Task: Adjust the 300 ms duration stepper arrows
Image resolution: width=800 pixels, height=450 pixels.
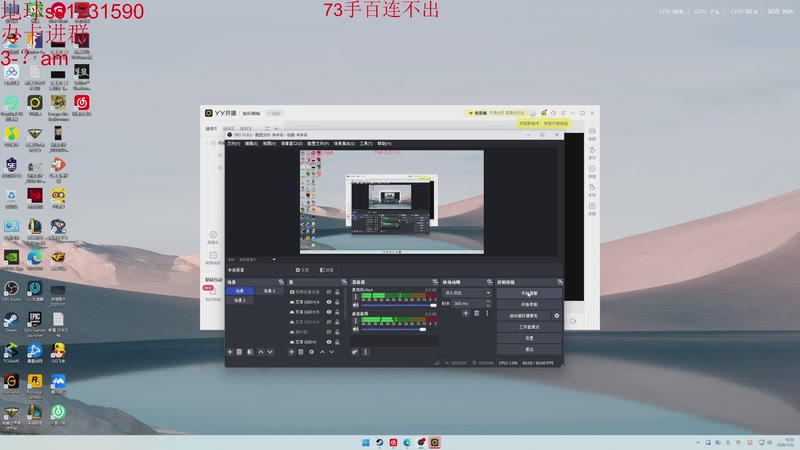Action: pyautogui.click(x=488, y=303)
